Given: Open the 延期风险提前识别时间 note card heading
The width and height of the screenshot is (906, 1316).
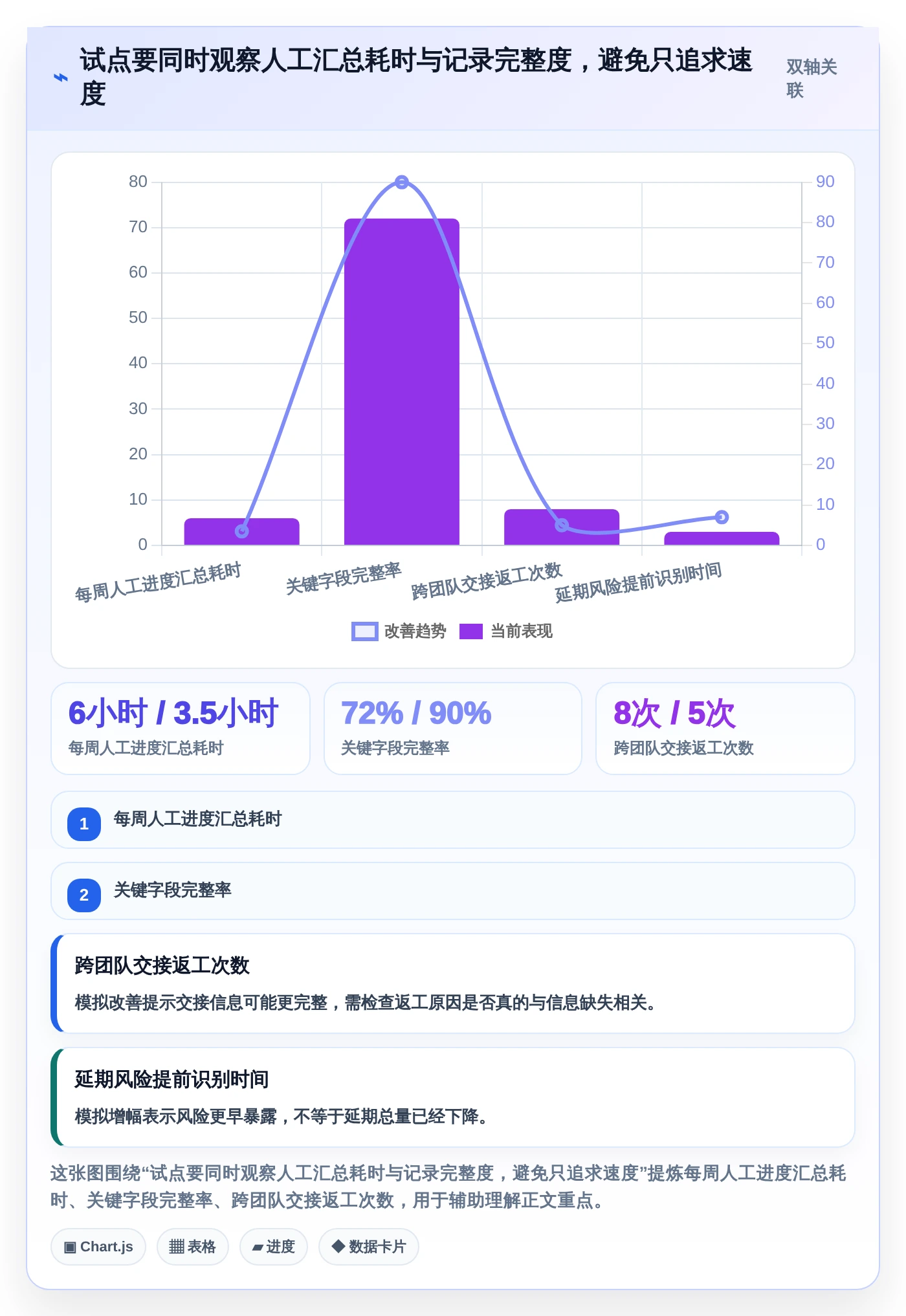Looking at the screenshot, I should 171,1079.
